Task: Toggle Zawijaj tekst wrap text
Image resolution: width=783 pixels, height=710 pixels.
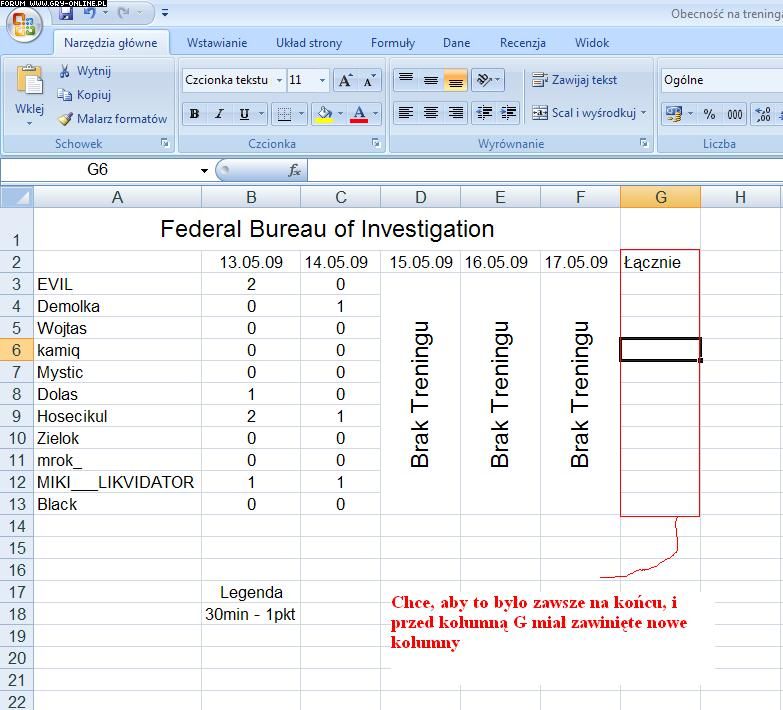Action: [x=574, y=80]
